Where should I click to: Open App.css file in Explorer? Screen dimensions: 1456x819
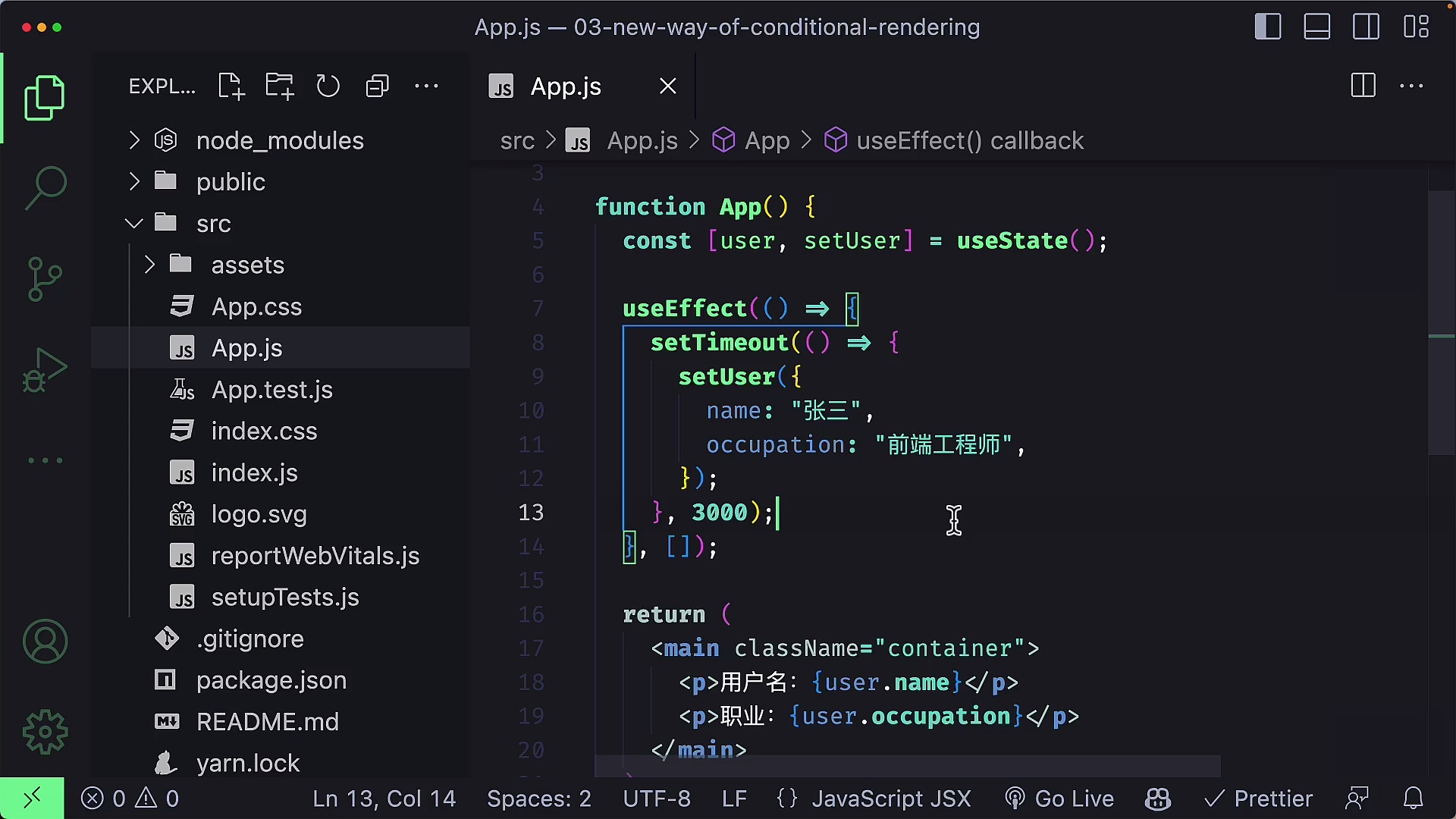pyautogui.click(x=281, y=306)
